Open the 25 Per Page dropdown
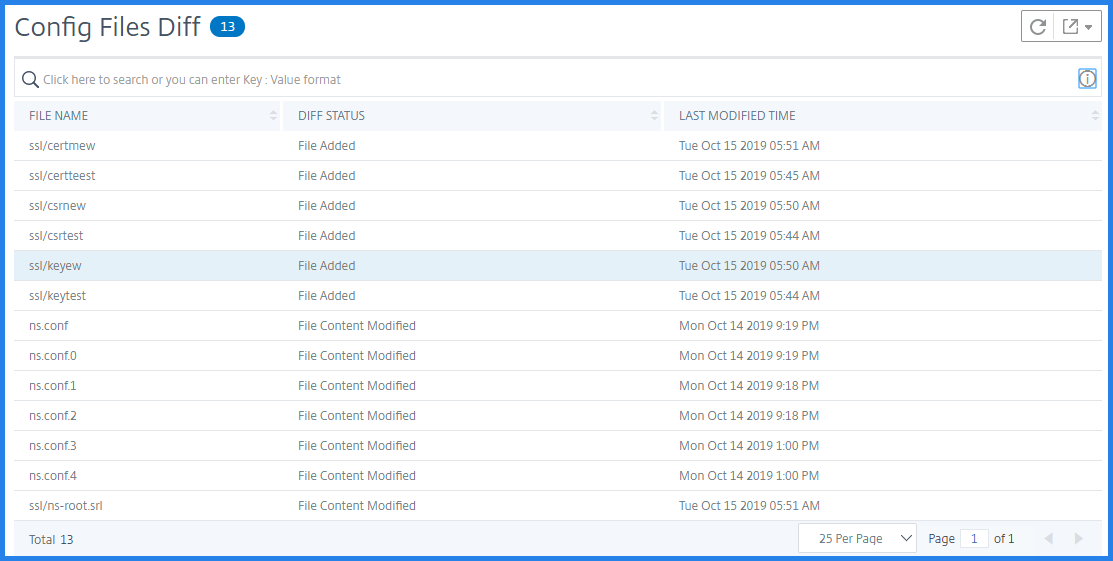 click(x=857, y=538)
